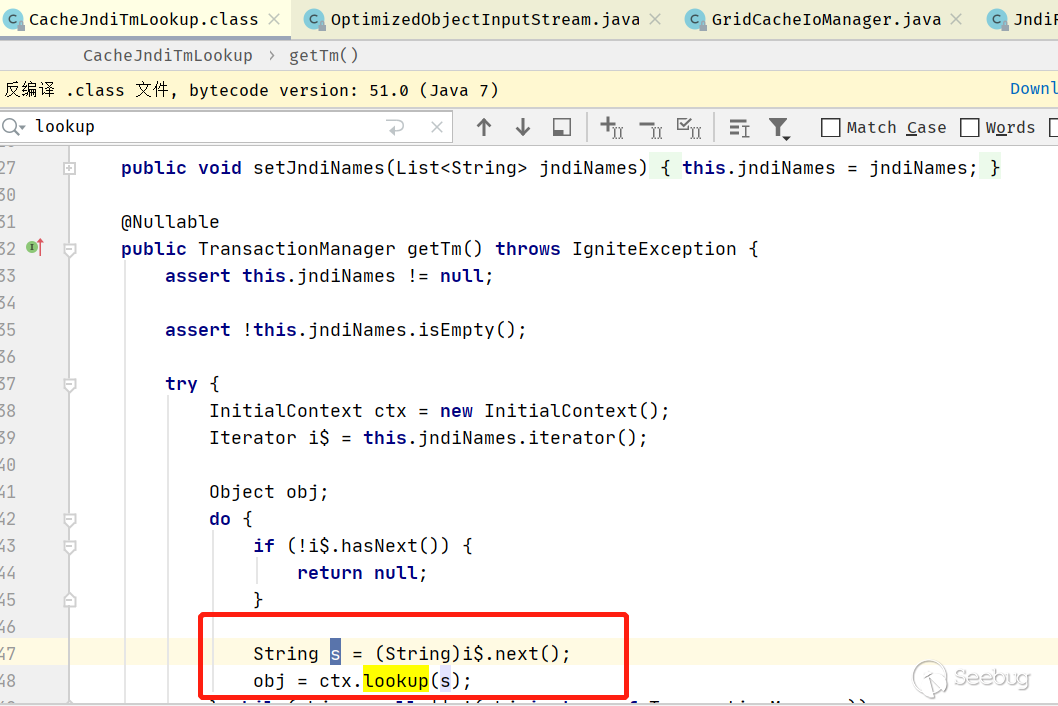
Task: Open find results in Find window
Action: click(x=562, y=127)
